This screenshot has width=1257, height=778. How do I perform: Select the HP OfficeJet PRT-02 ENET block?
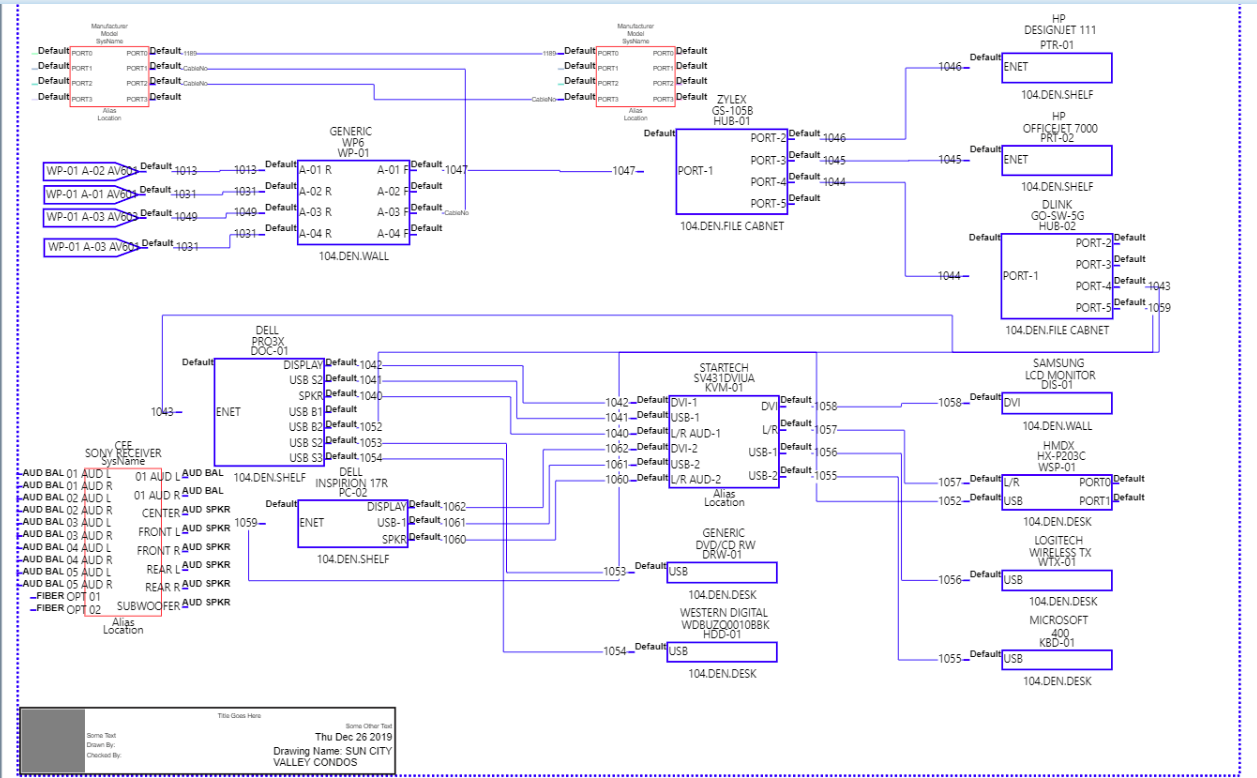point(1056,160)
